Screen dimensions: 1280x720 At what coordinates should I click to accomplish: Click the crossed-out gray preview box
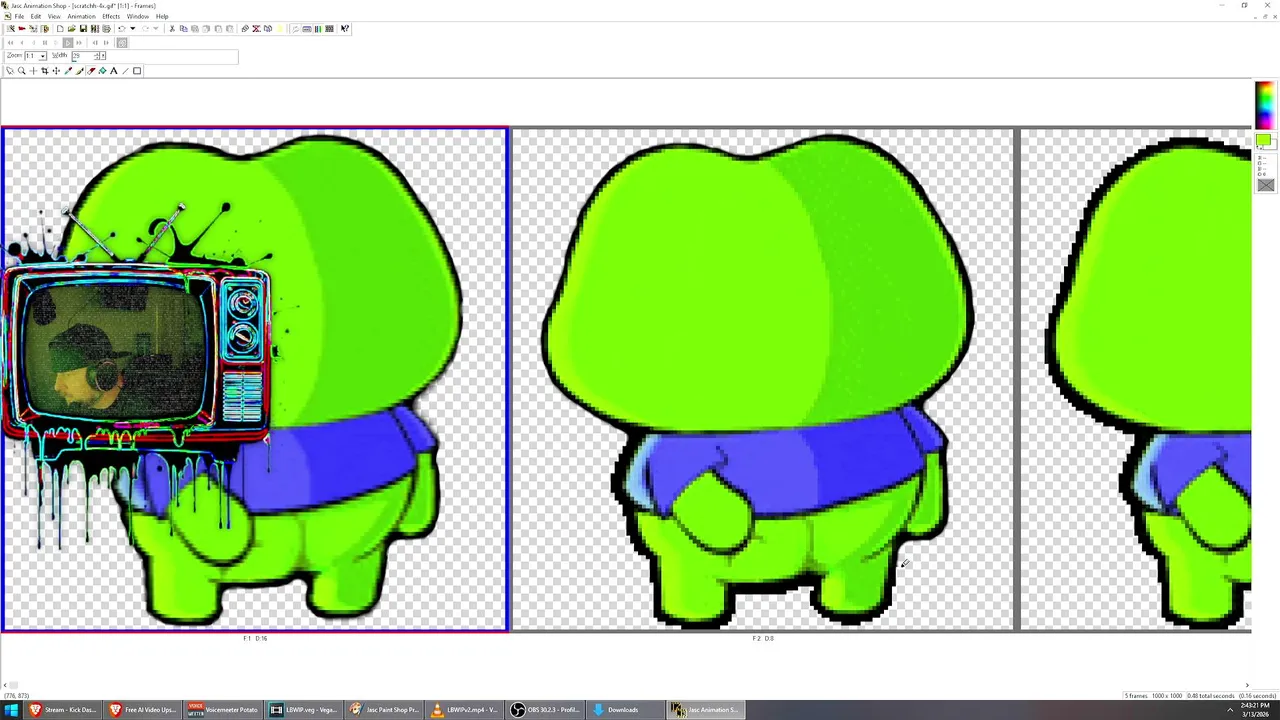coord(1265,185)
